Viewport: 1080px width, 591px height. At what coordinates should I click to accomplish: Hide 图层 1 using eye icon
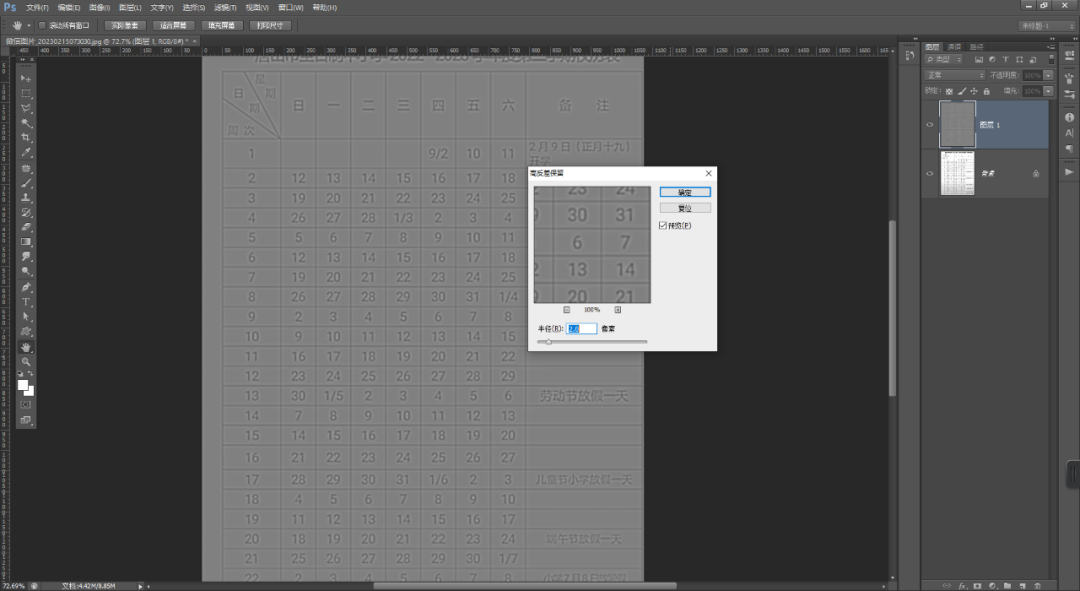coord(930,124)
